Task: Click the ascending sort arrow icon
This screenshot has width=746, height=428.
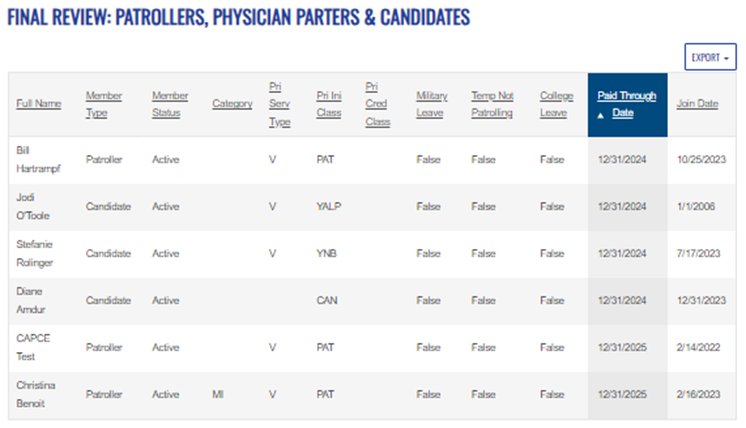Action: coord(601,114)
